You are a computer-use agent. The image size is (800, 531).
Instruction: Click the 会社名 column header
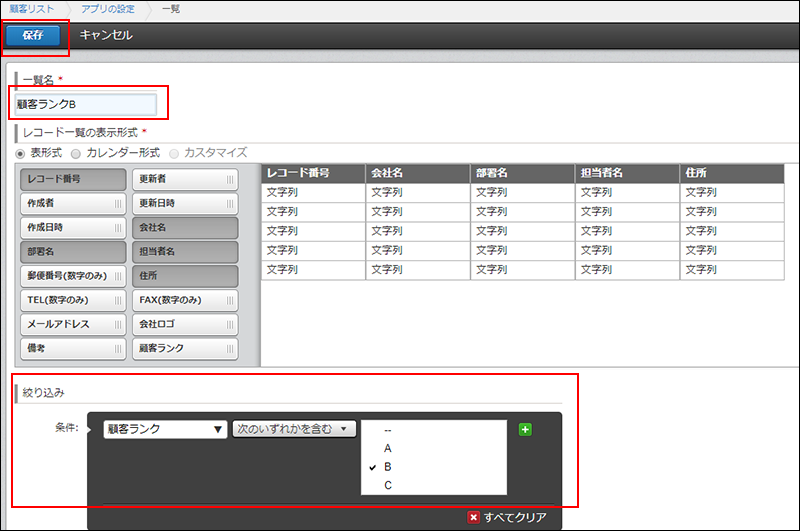417,173
